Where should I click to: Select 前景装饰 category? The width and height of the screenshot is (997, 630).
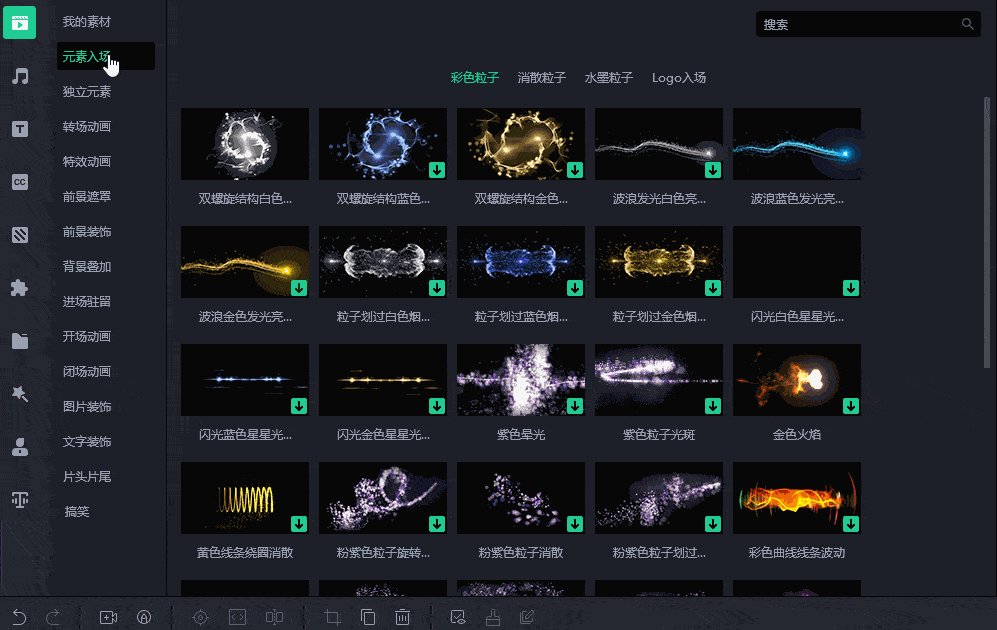tap(87, 231)
